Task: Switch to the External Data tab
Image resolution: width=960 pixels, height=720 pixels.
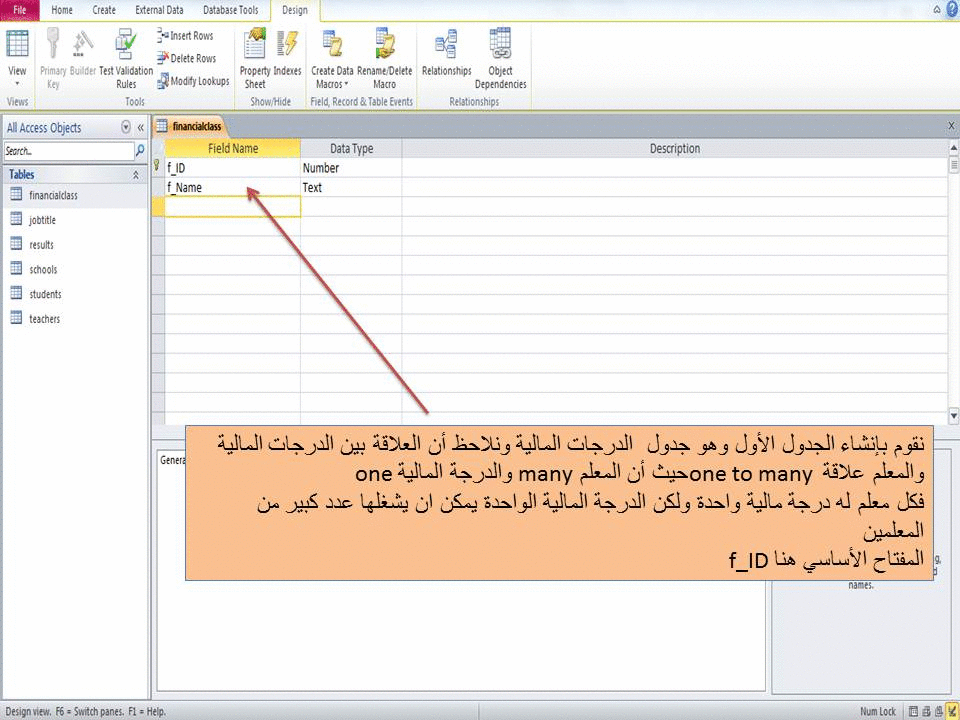Action: [159, 10]
